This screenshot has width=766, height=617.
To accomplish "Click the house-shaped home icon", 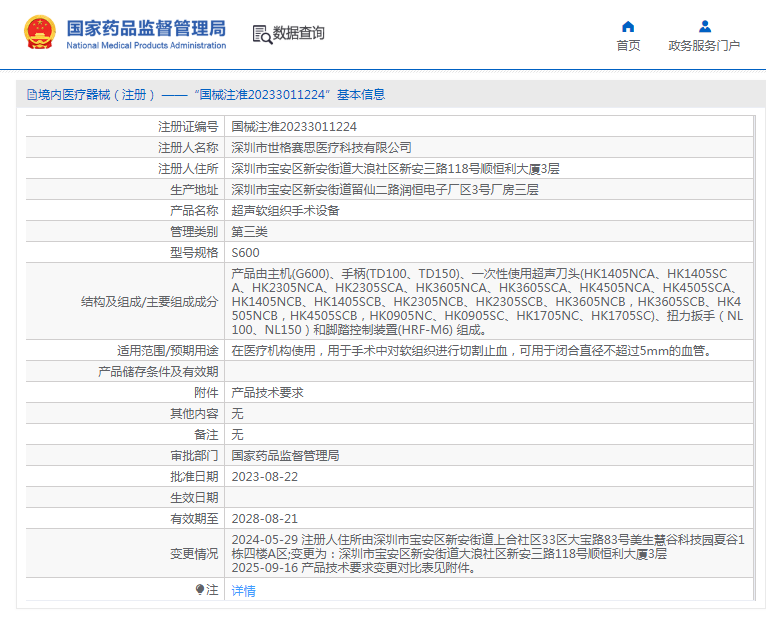I will tap(628, 26).
